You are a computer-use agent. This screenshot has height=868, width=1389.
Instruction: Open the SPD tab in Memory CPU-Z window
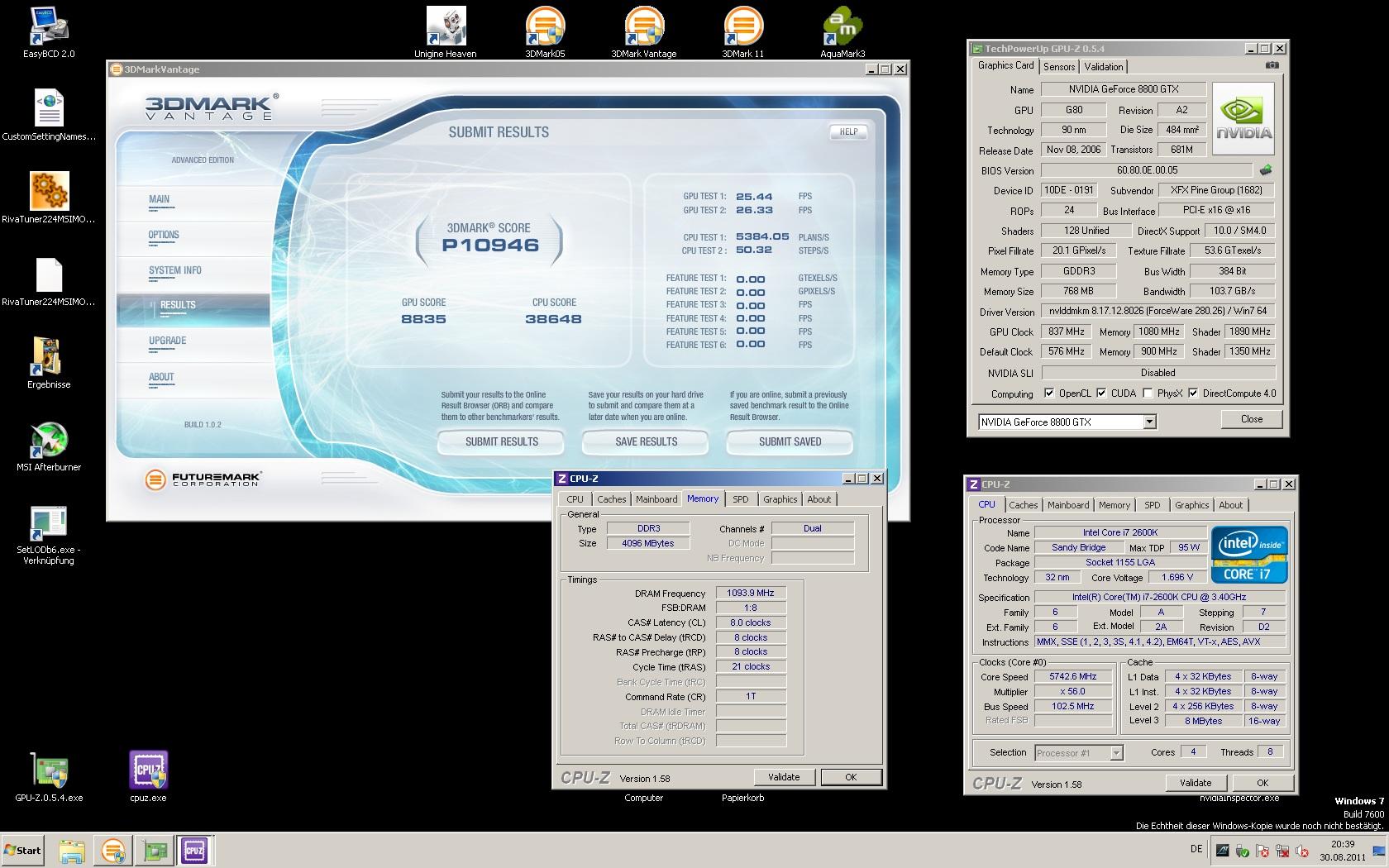pyautogui.click(x=741, y=499)
